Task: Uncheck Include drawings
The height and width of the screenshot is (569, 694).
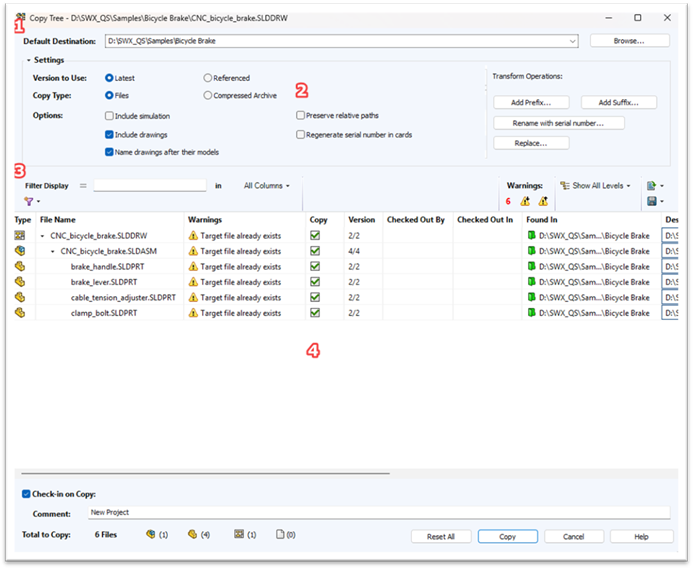Action: coord(109,135)
